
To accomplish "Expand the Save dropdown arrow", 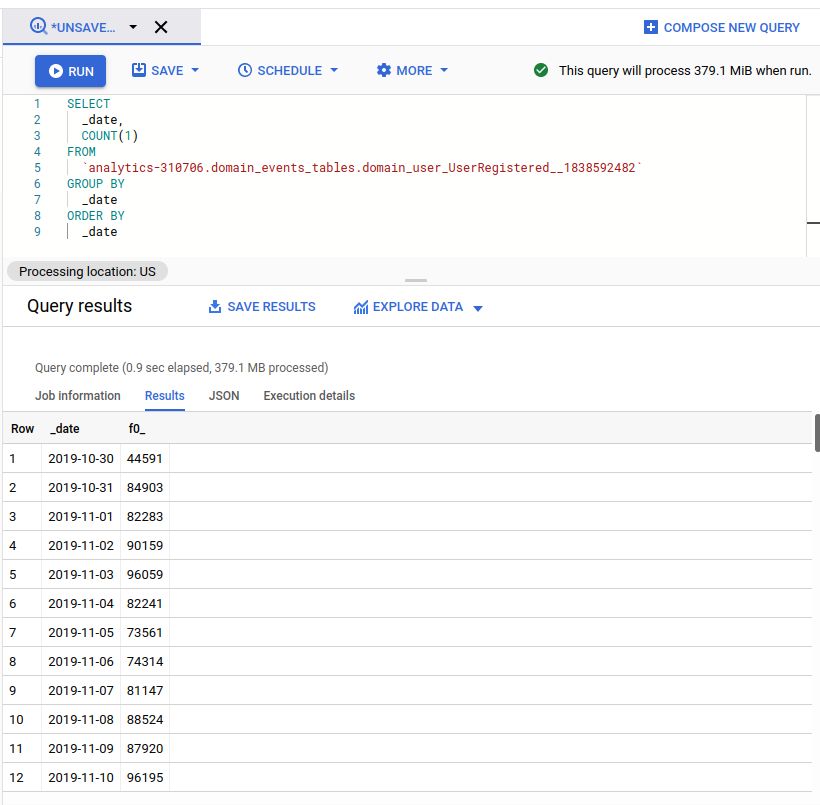I will [195, 70].
